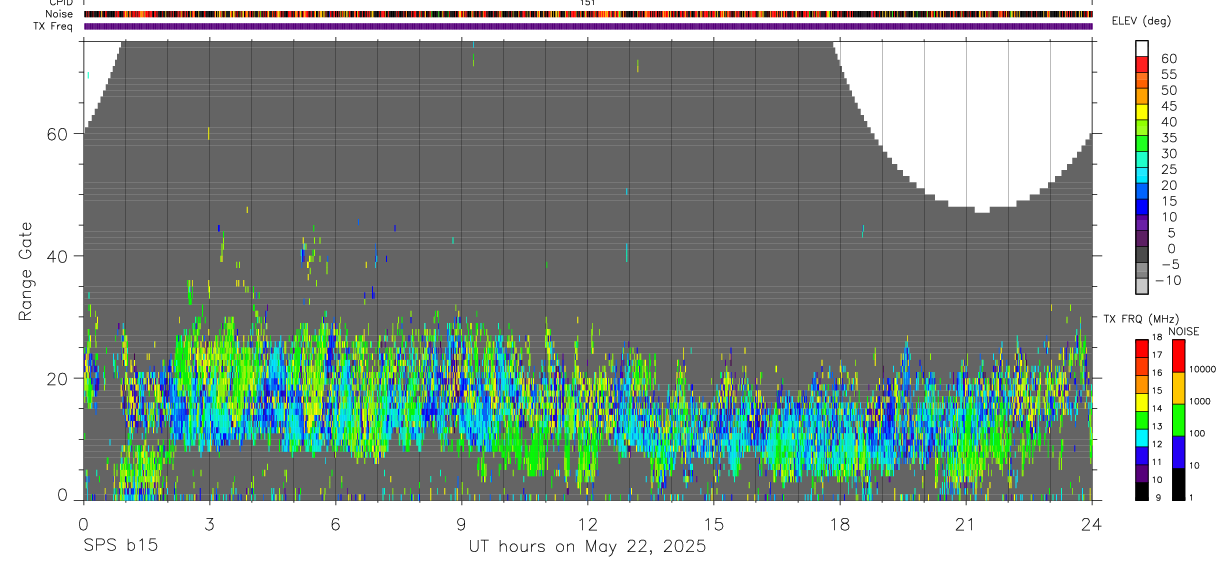Click the lightest gray bottom ELEV swatch
Screen dimensions: 1228x567
click(1142, 286)
